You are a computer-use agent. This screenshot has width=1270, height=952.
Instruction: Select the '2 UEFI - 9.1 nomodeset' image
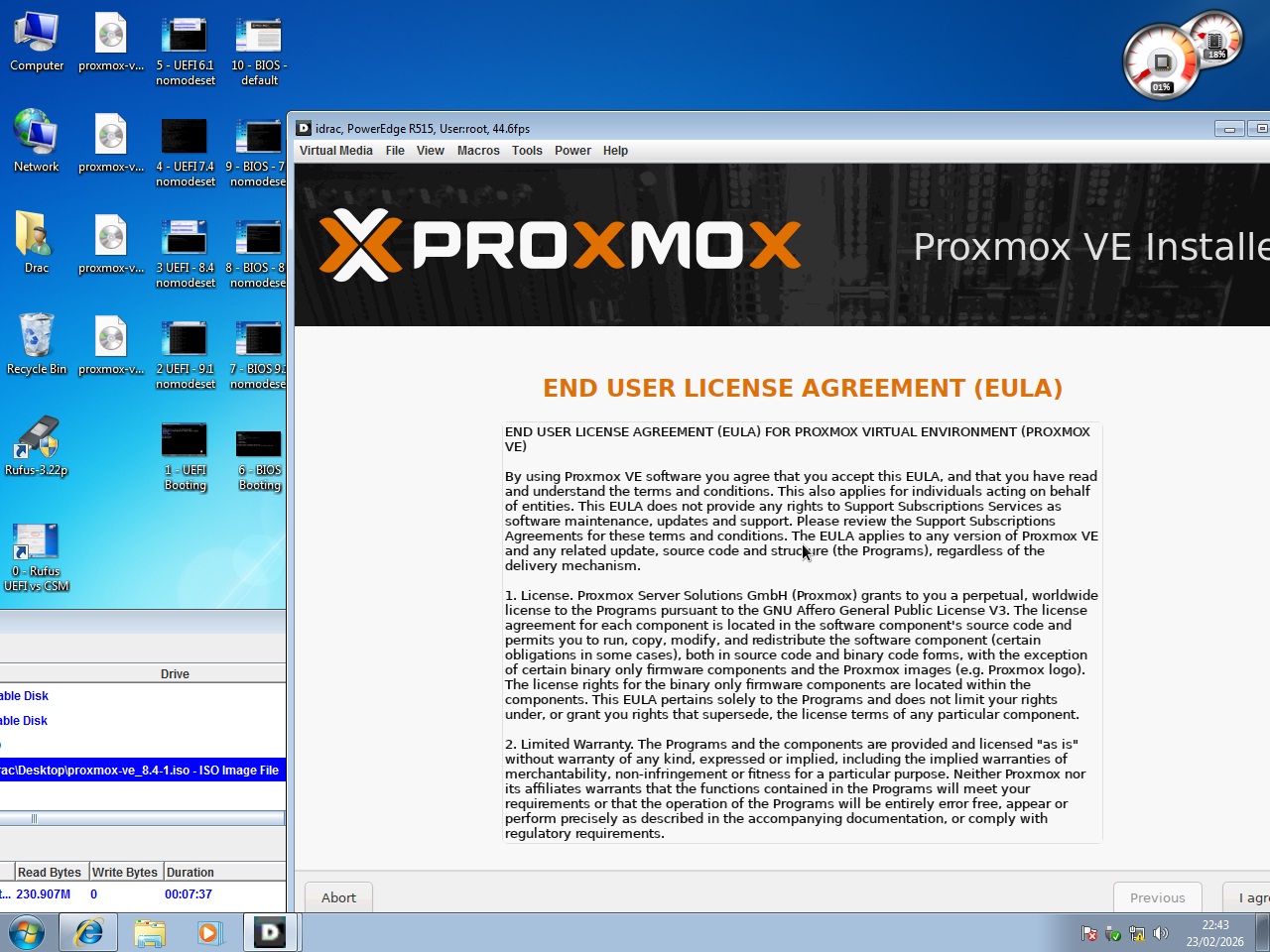(x=186, y=353)
